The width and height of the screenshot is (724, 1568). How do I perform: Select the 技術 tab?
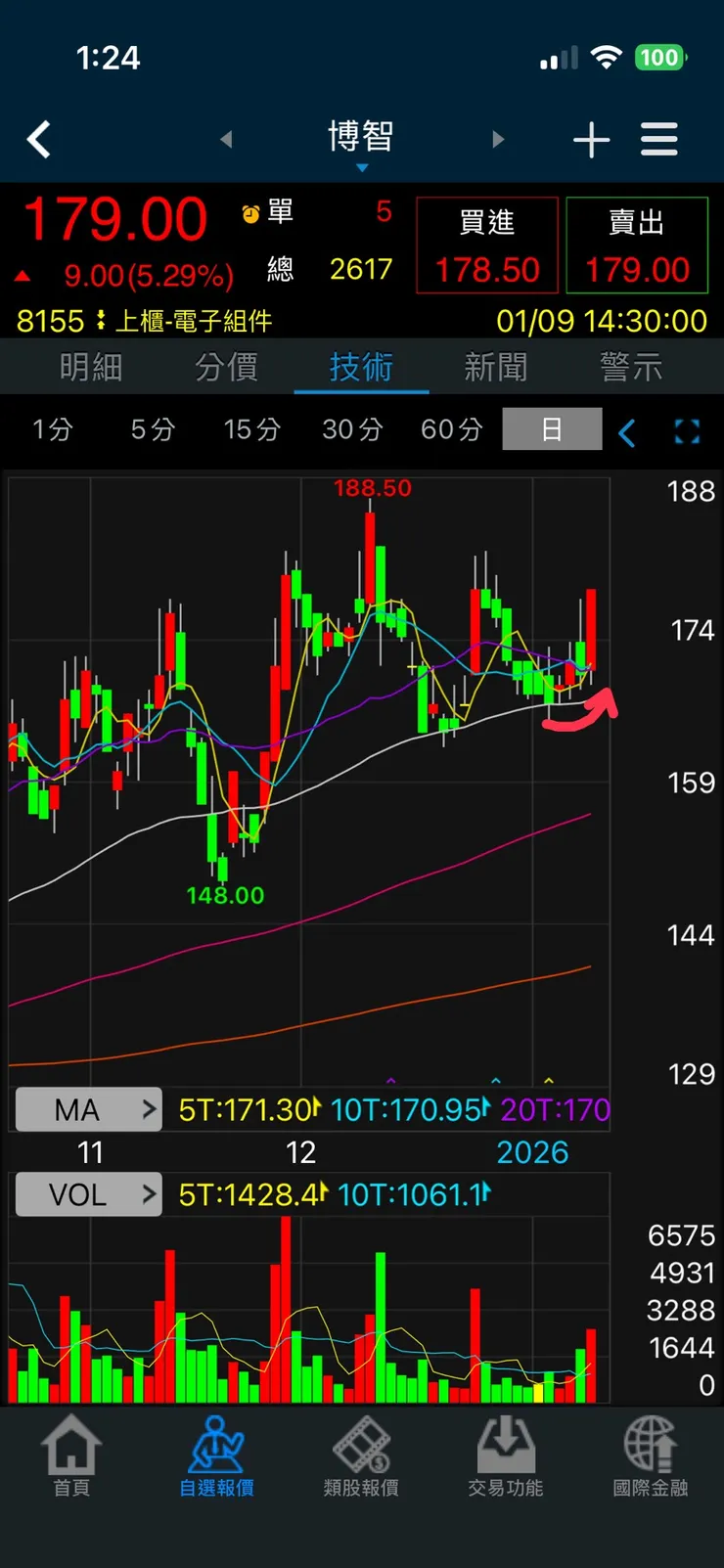[x=361, y=368]
